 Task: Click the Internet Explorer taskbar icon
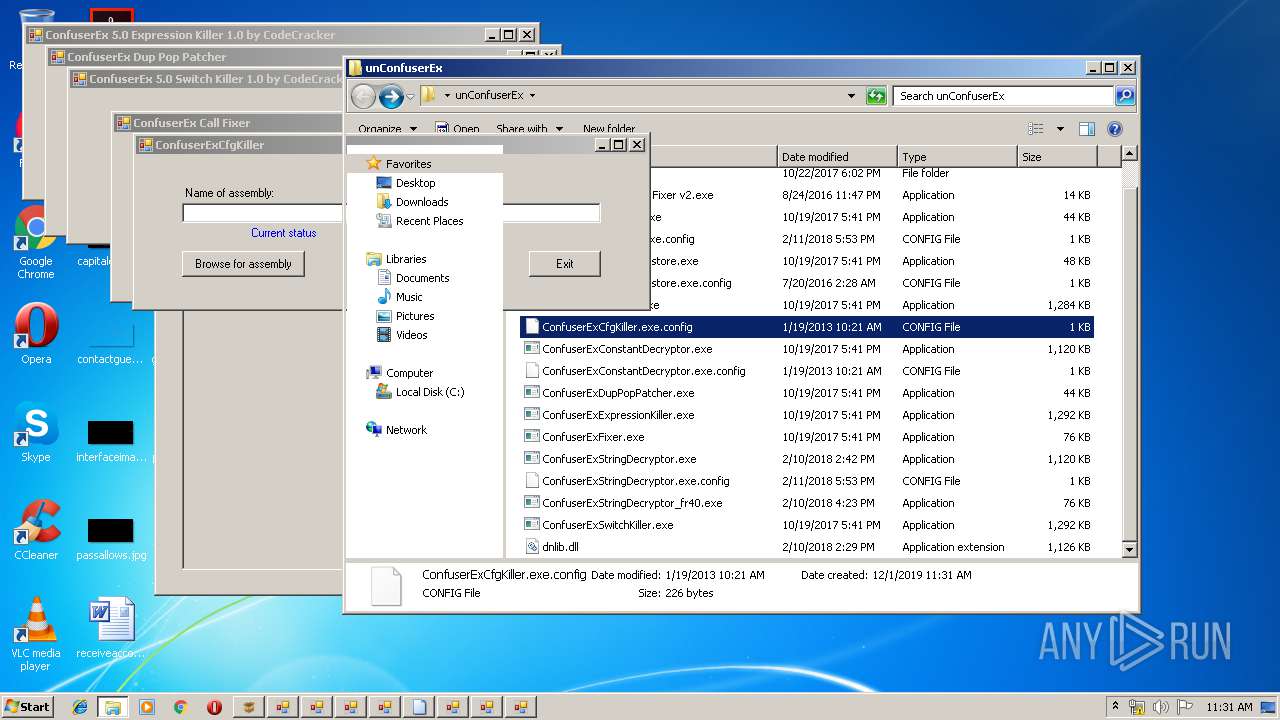click(80, 707)
